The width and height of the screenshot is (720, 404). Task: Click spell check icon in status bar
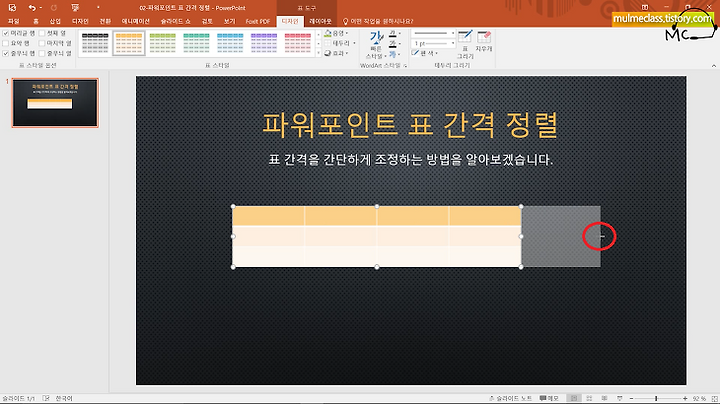coord(46,398)
